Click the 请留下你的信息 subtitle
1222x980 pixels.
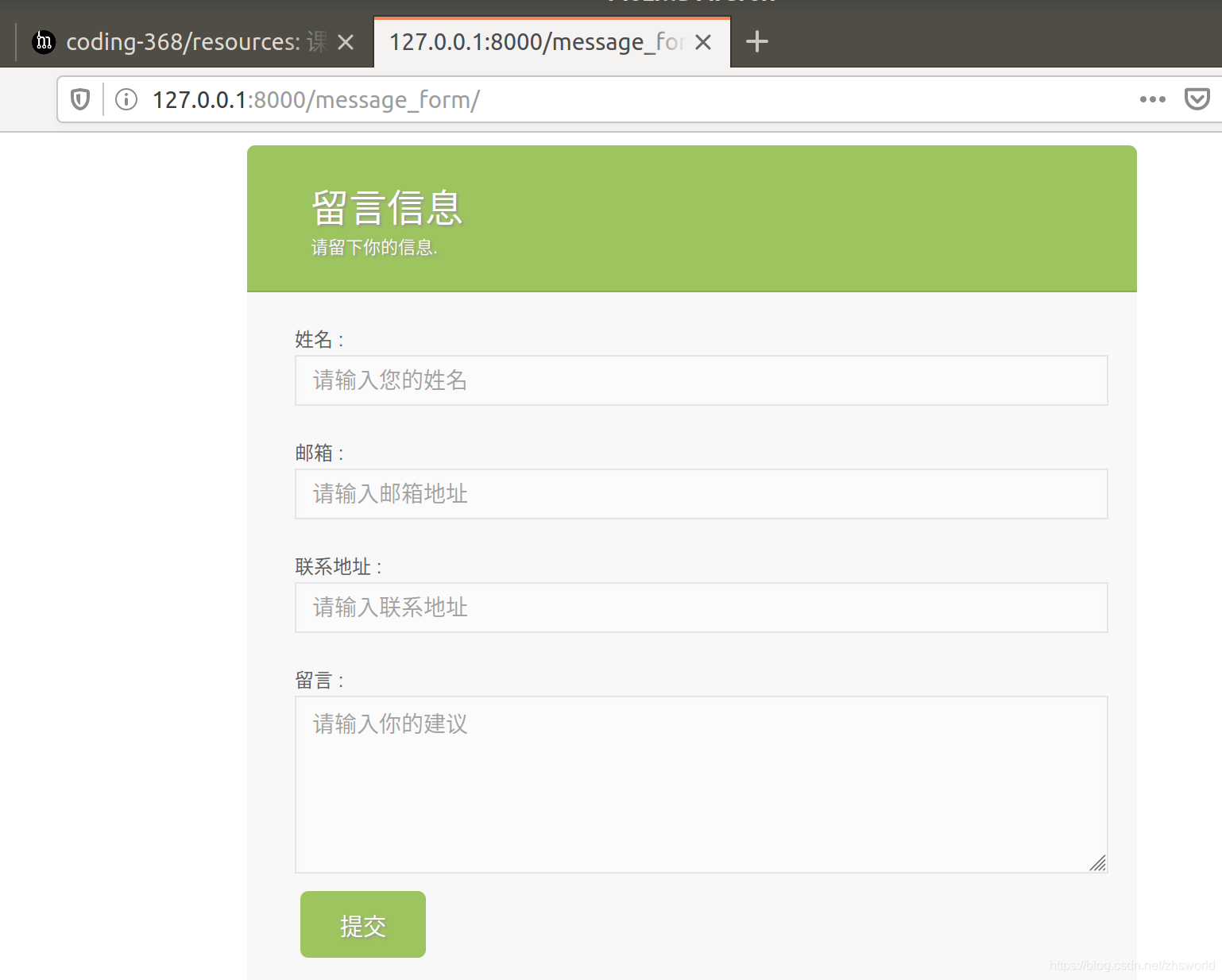click(x=374, y=248)
